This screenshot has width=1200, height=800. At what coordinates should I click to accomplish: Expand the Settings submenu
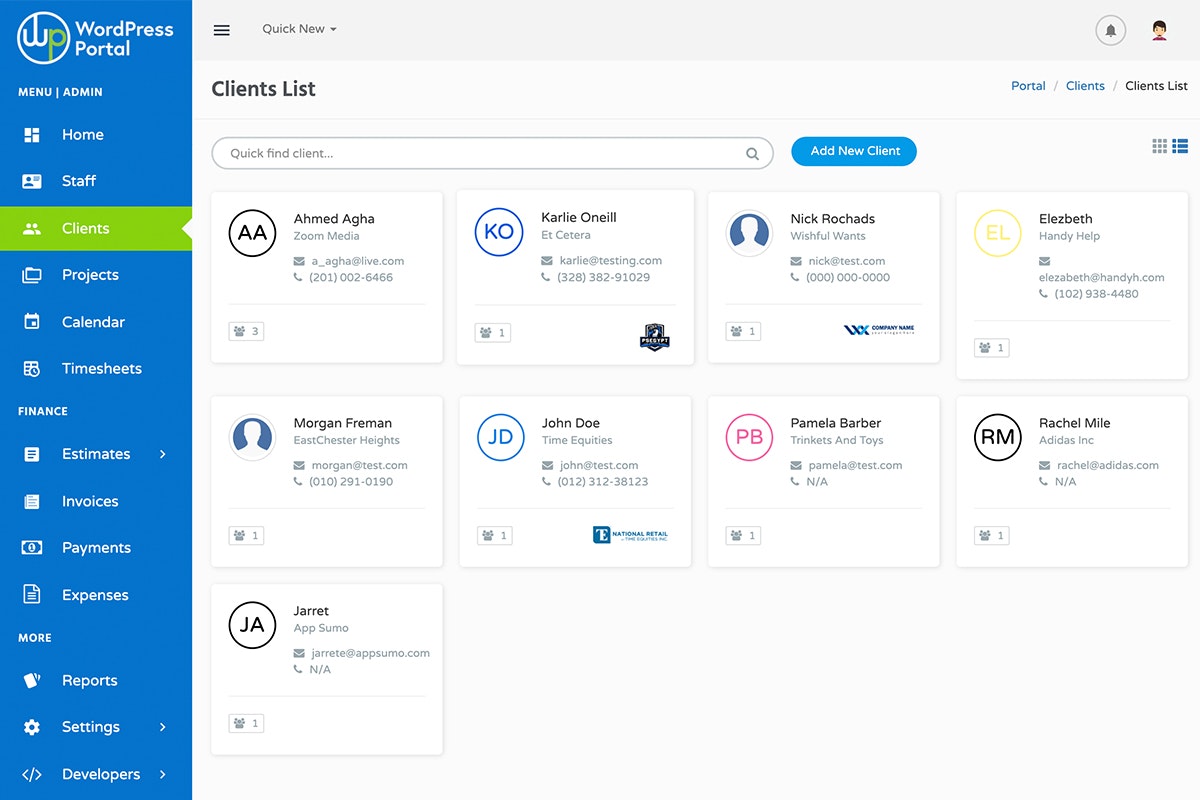coord(163,727)
